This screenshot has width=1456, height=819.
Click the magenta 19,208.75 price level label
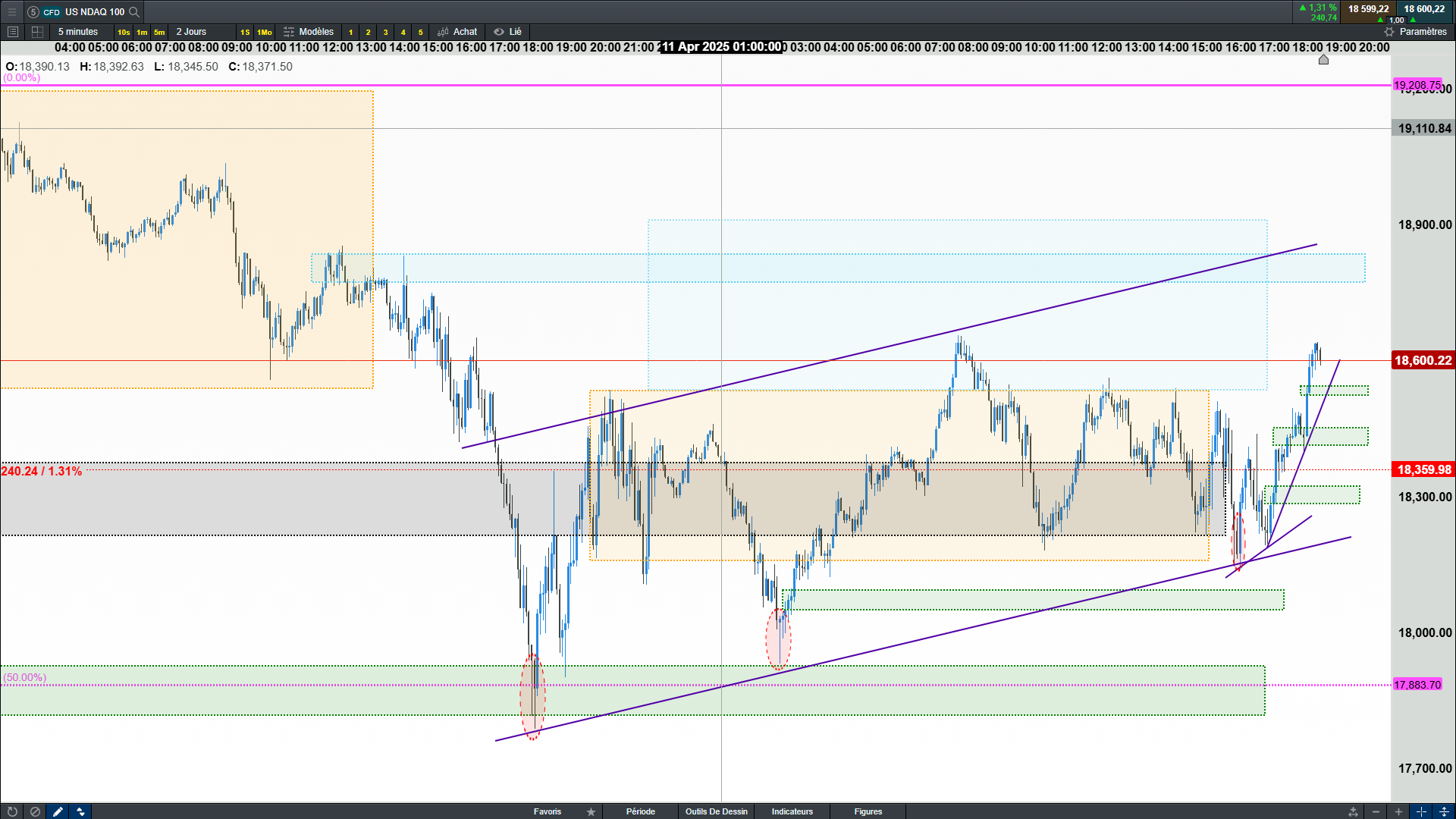(x=1417, y=85)
